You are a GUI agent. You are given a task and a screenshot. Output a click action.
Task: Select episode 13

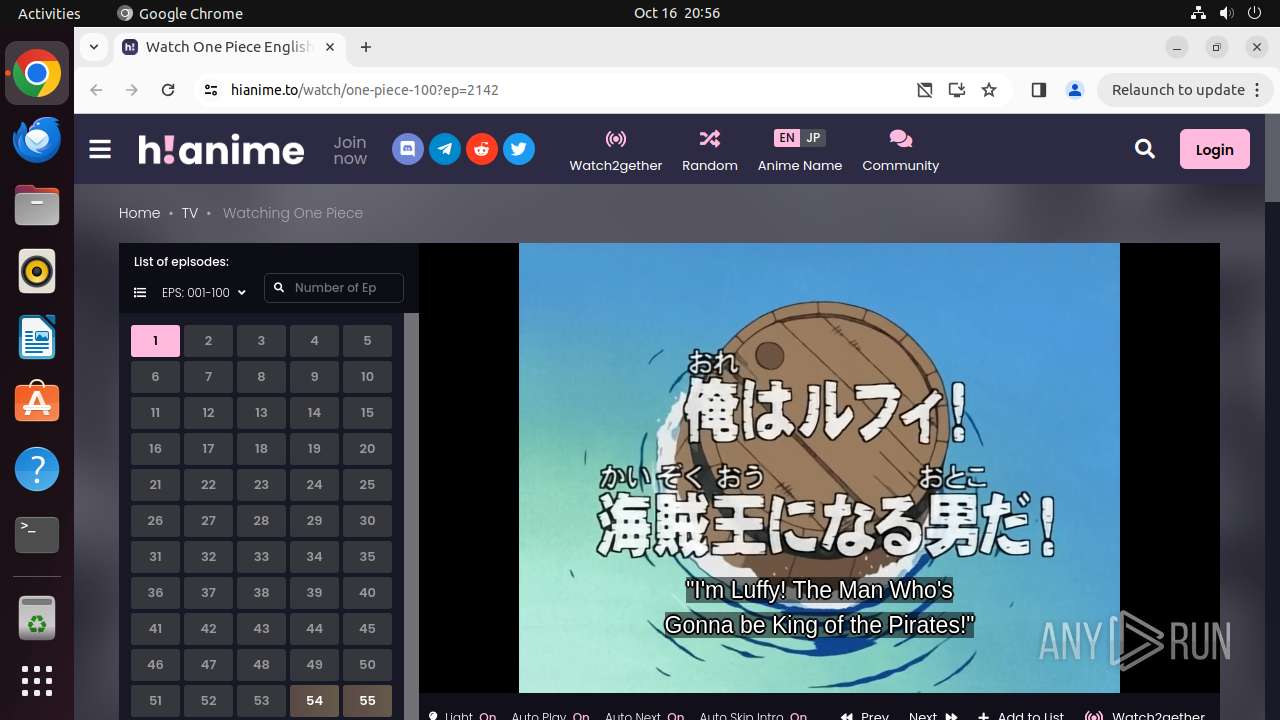coord(261,413)
